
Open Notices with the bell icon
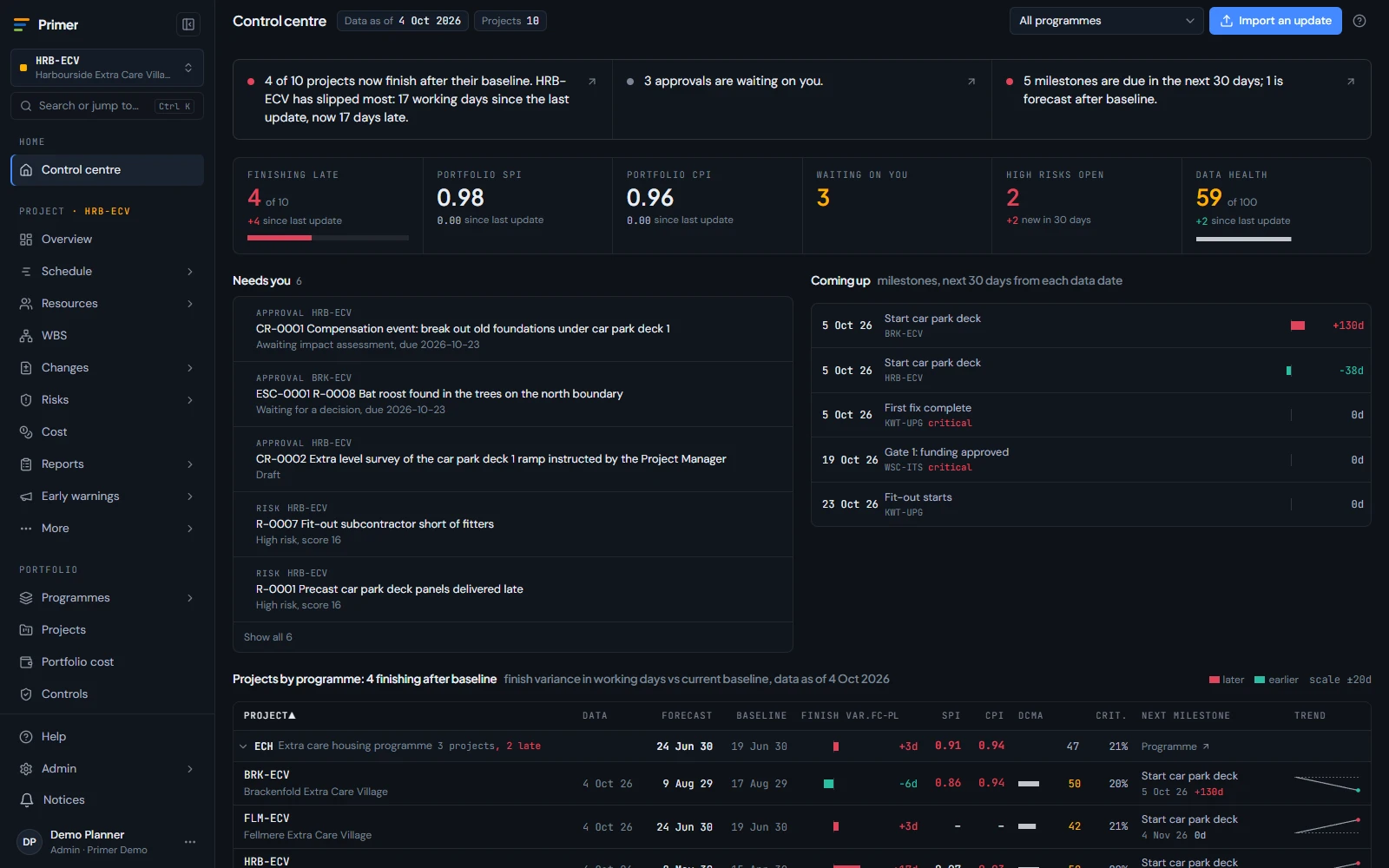[107, 800]
